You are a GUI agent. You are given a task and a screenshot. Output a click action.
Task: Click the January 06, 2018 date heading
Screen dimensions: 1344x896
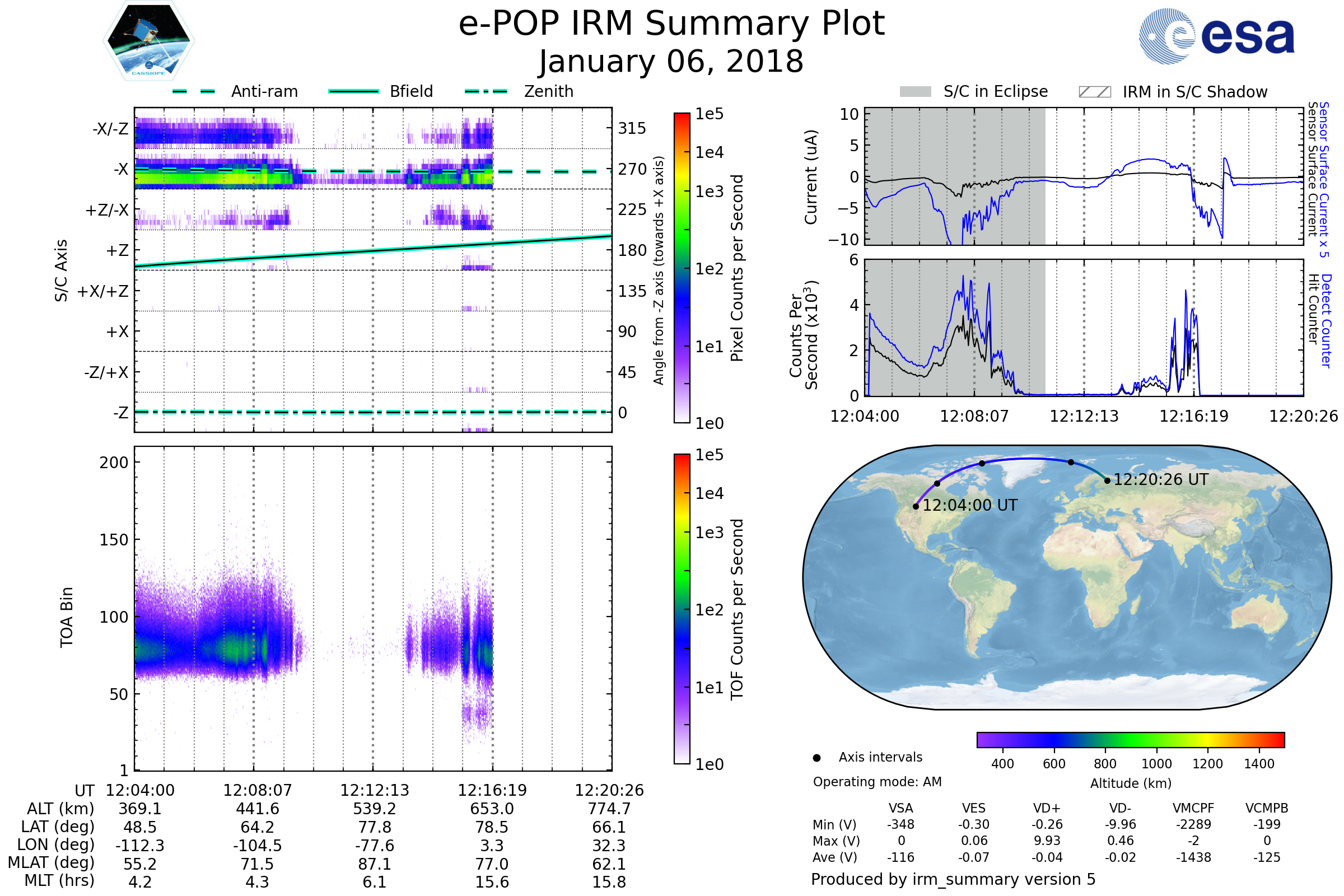pos(671,62)
